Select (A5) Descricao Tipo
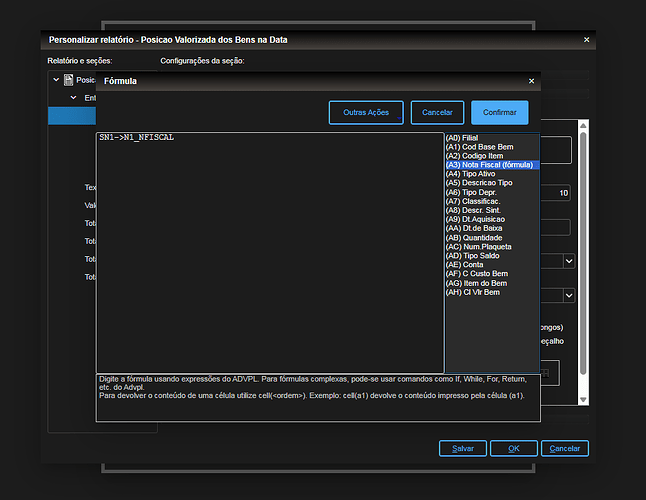Image resolution: width=646 pixels, height=500 pixels. tap(492, 183)
